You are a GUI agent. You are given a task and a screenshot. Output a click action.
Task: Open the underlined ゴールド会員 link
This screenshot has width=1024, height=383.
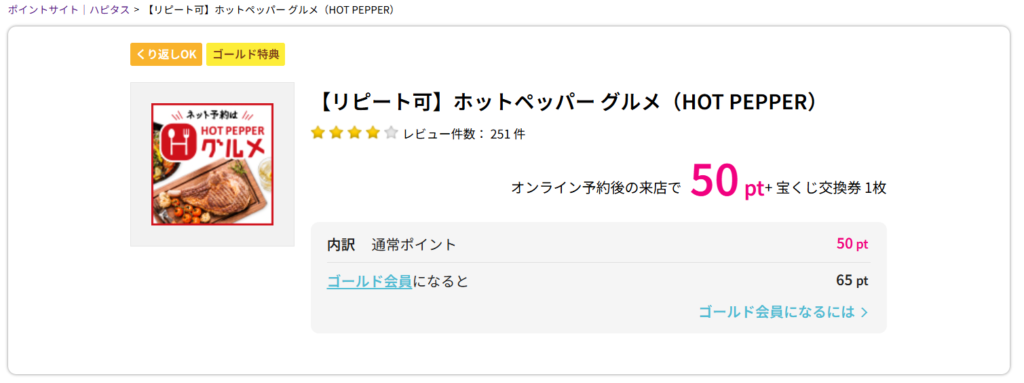point(370,282)
